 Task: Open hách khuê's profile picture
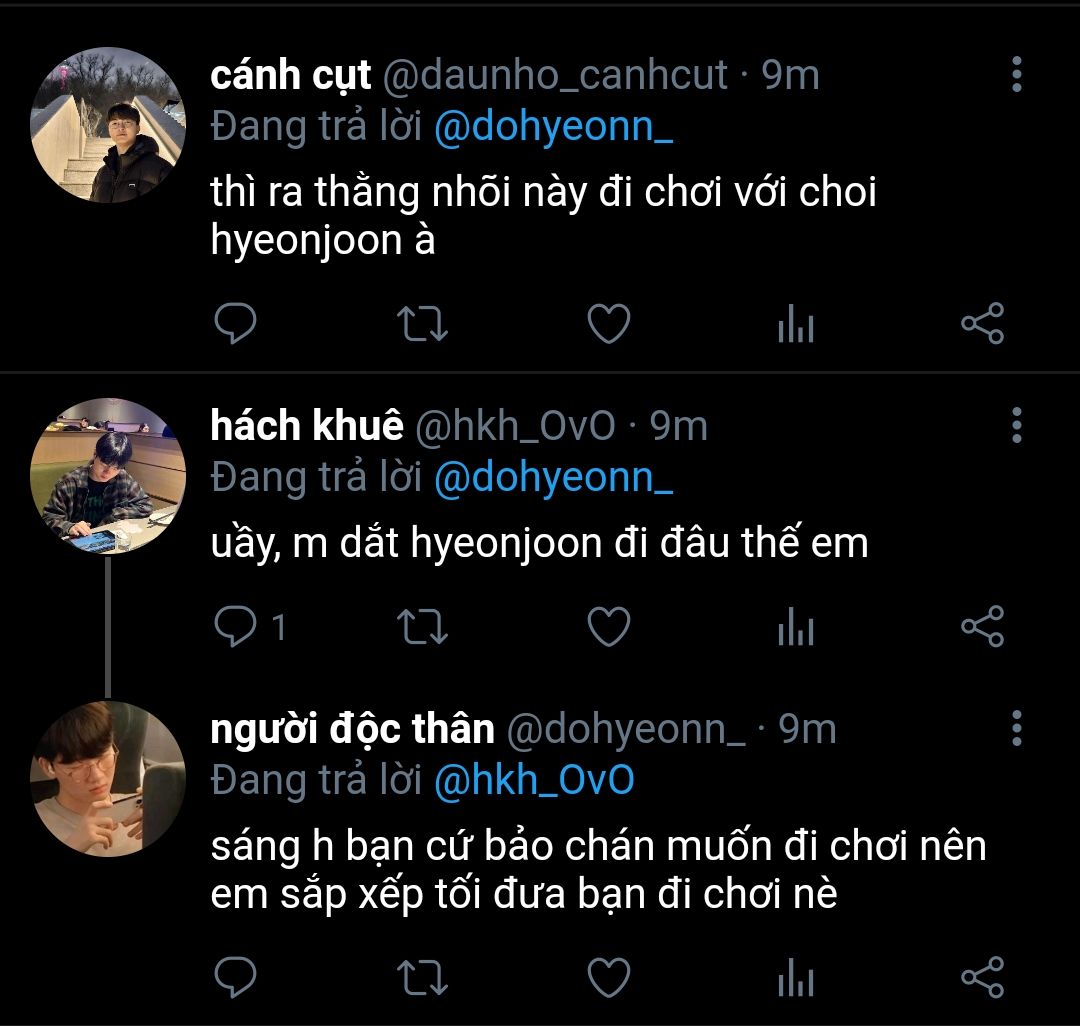(108, 476)
